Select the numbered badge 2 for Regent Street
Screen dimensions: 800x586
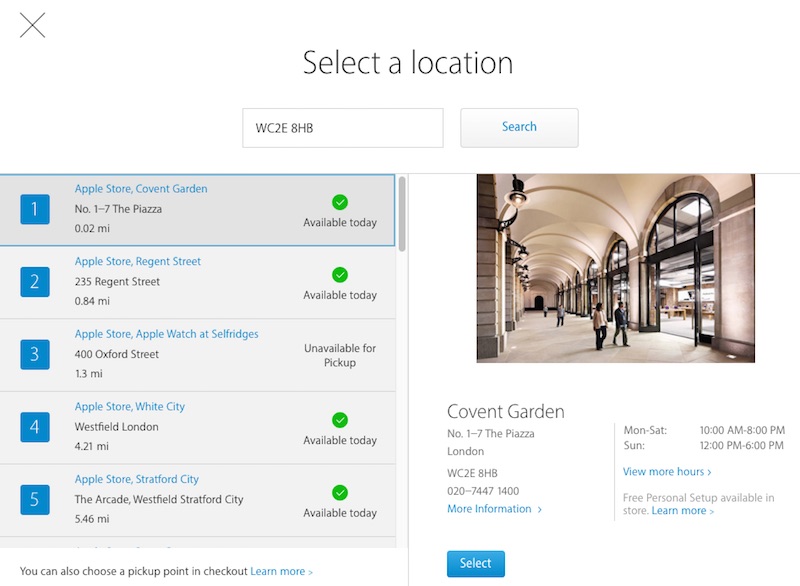[35, 282]
